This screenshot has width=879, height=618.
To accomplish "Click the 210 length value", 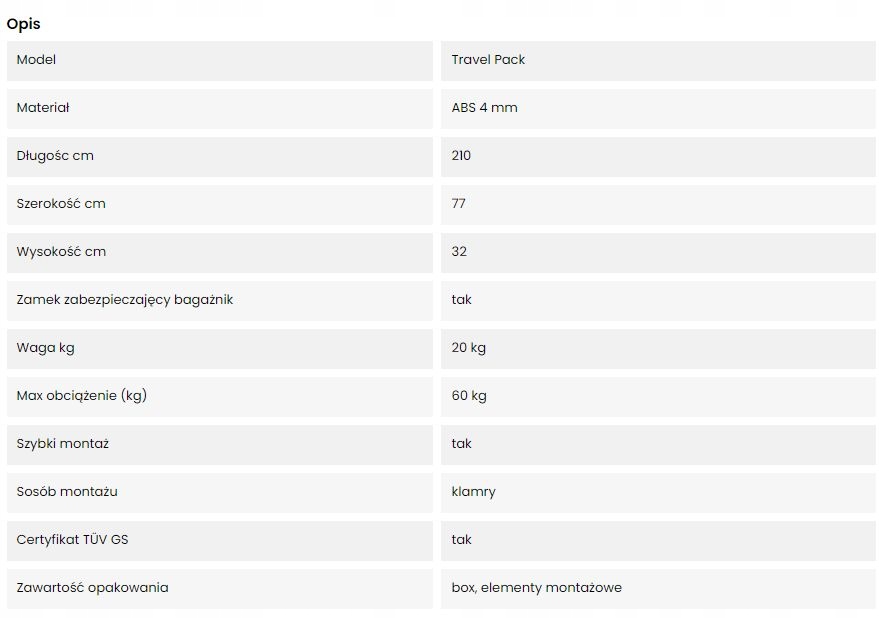I will click(x=461, y=156).
